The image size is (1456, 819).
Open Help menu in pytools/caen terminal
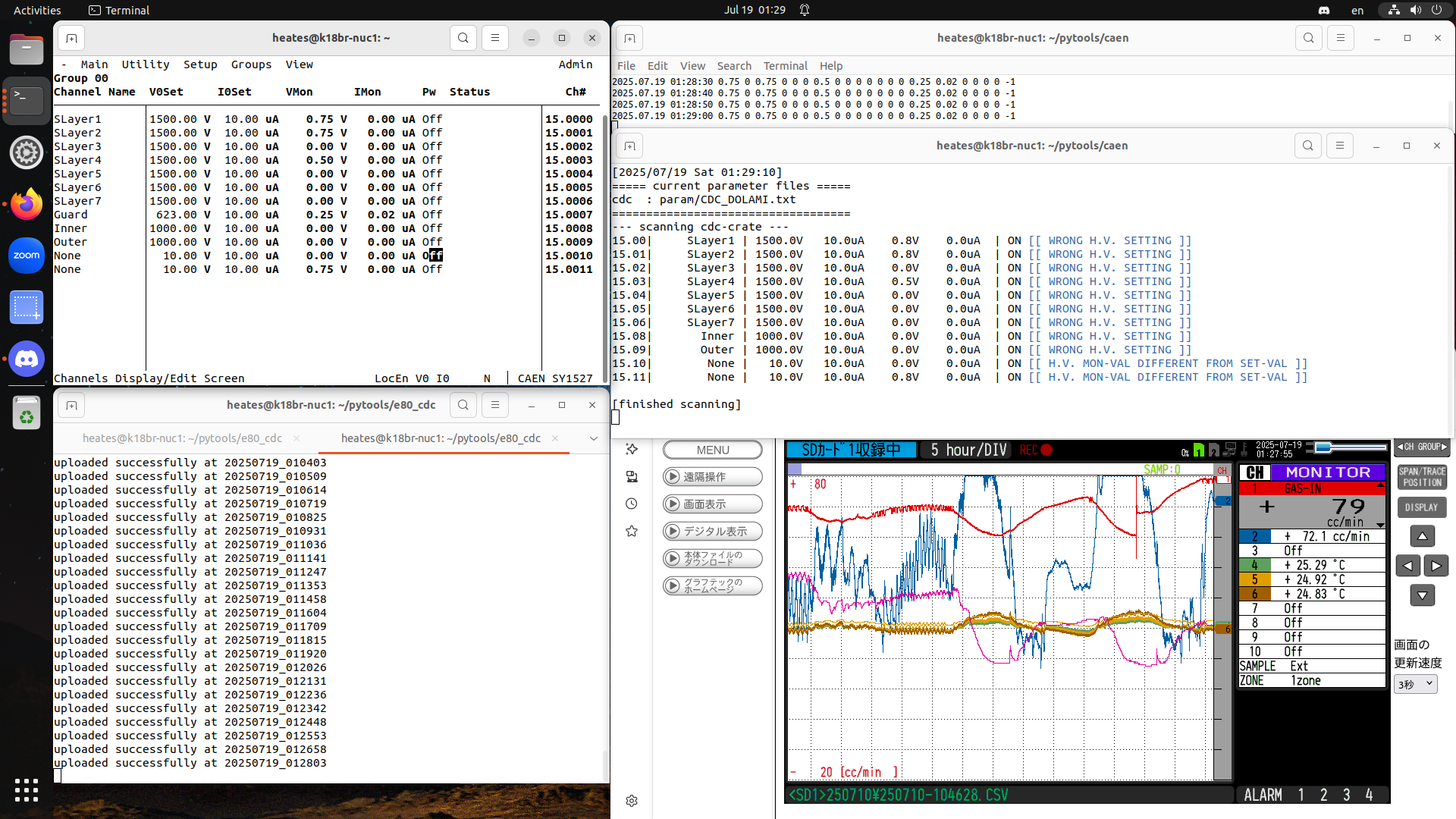[831, 66]
